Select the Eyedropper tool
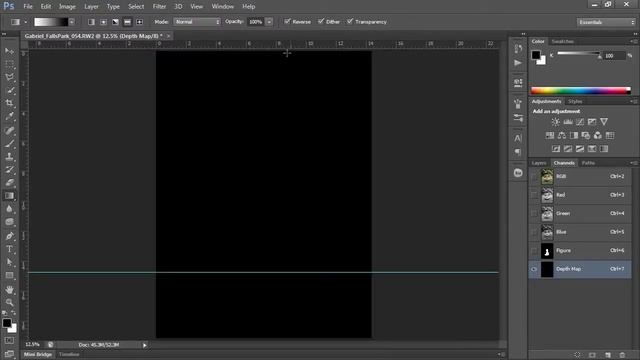This screenshot has width=640, height=360. click(9, 117)
